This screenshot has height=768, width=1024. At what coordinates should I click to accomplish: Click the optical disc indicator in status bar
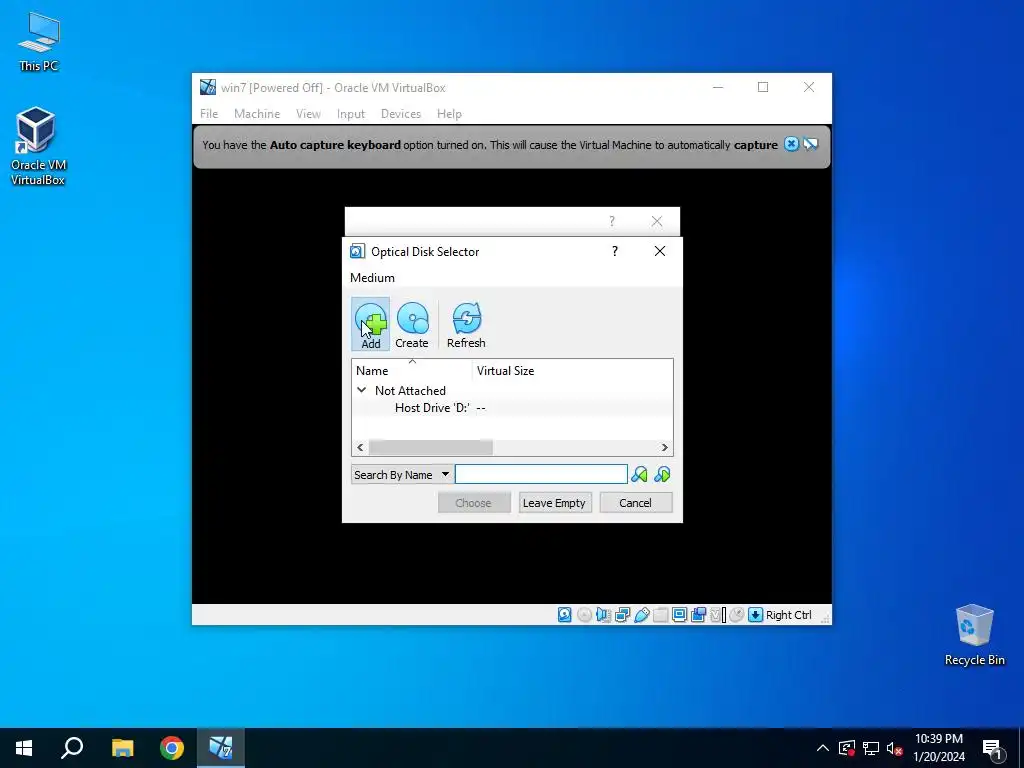pyautogui.click(x=584, y=615)
